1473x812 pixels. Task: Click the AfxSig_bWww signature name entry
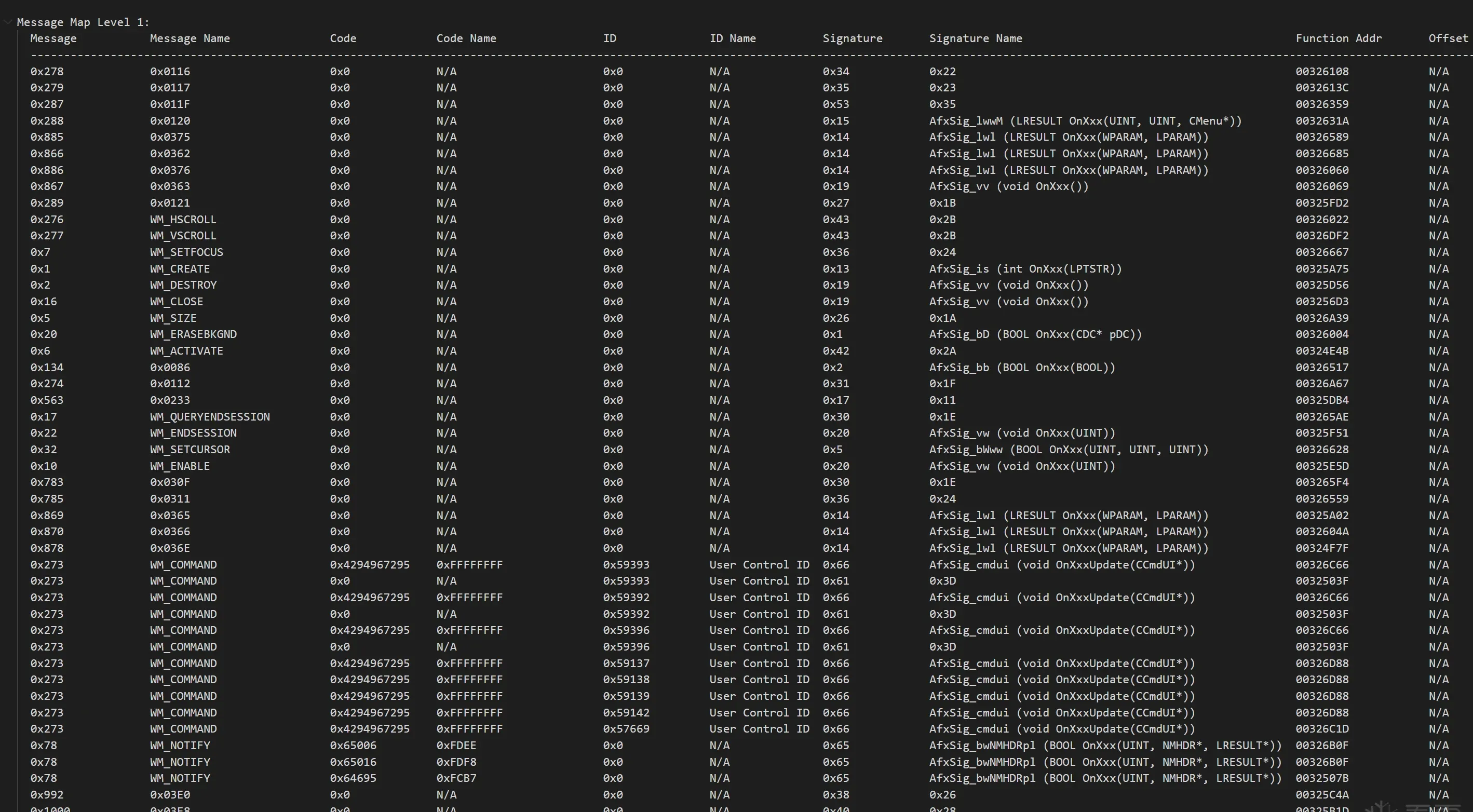pyautogui.click(x=1069, y=450)
